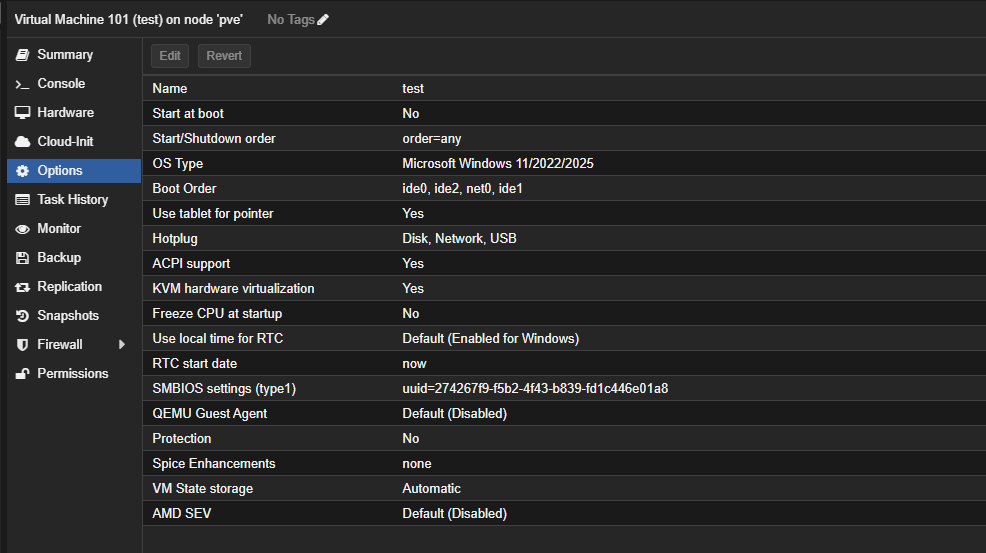986x553 pixels.
Task: Switch to the Options tab
Action: [x=60, y=171]
